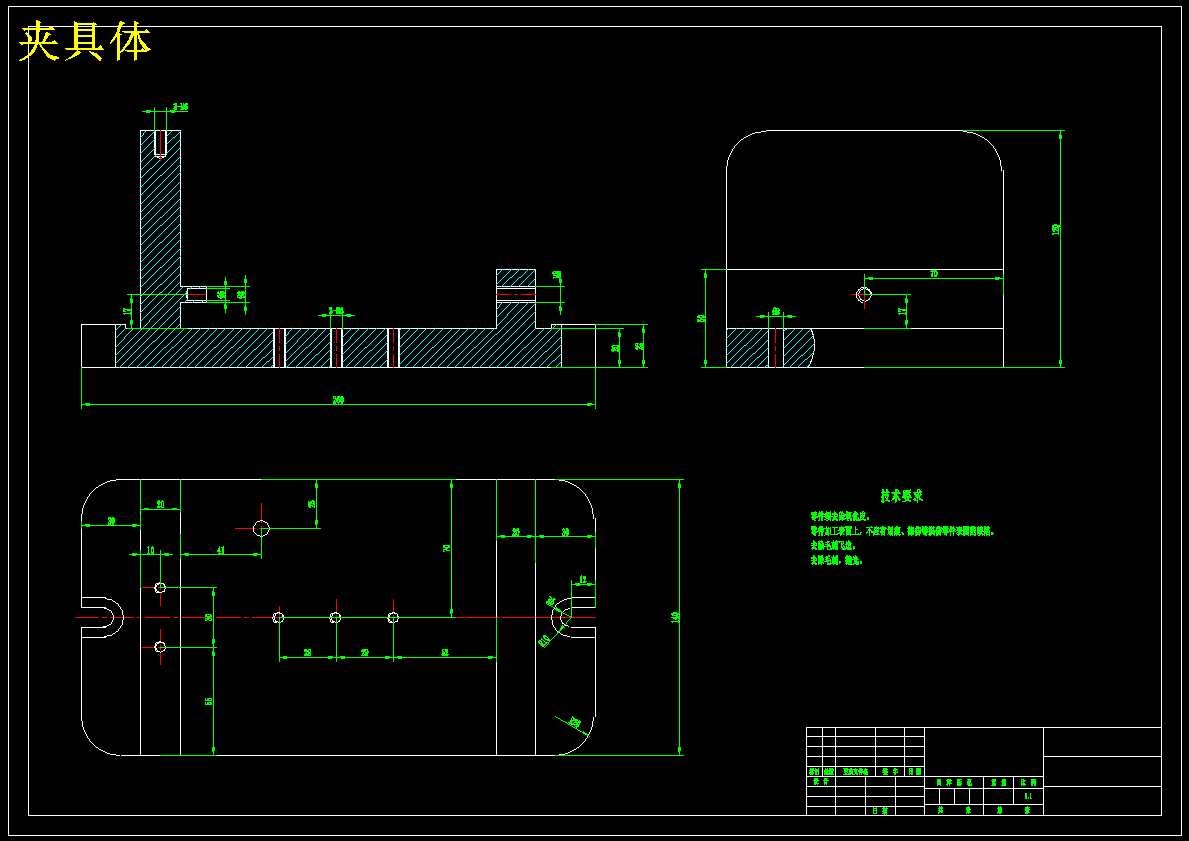Viewport: 1189px width, 841px height.
Task: Select the 技术要求 heading text
Action: tap(902, 496)
